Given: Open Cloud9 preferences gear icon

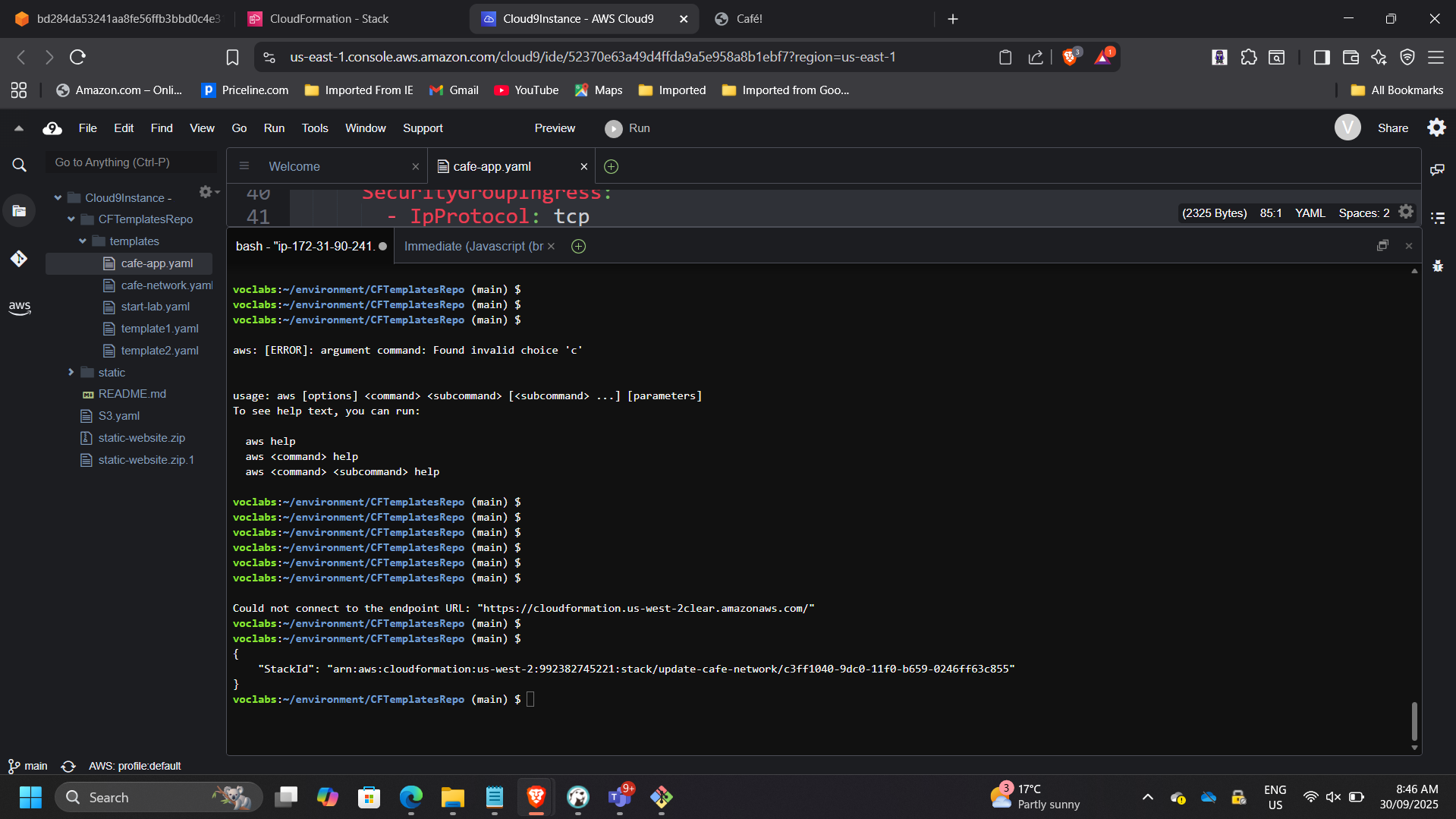Looking at the screenshot, I should 1436,128.
